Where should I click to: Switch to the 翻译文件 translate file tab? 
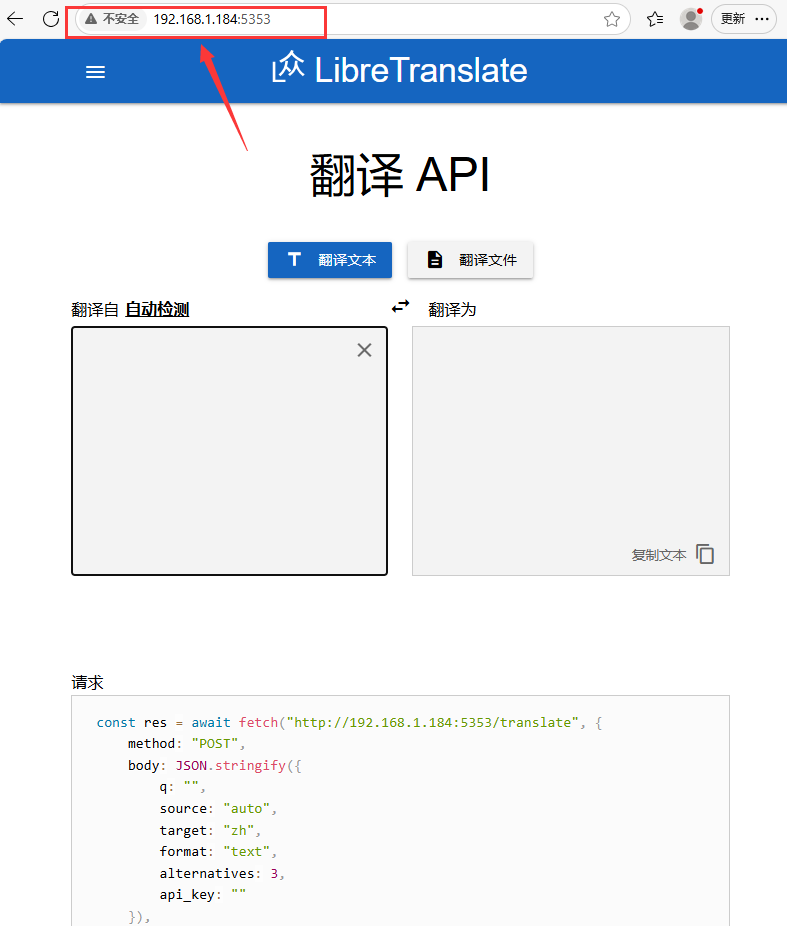(x=471, y=260)
